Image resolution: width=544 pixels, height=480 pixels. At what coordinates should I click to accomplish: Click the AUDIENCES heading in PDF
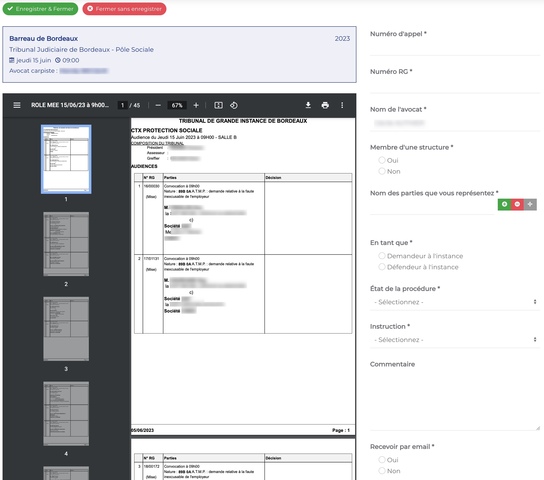coord(144,166)
